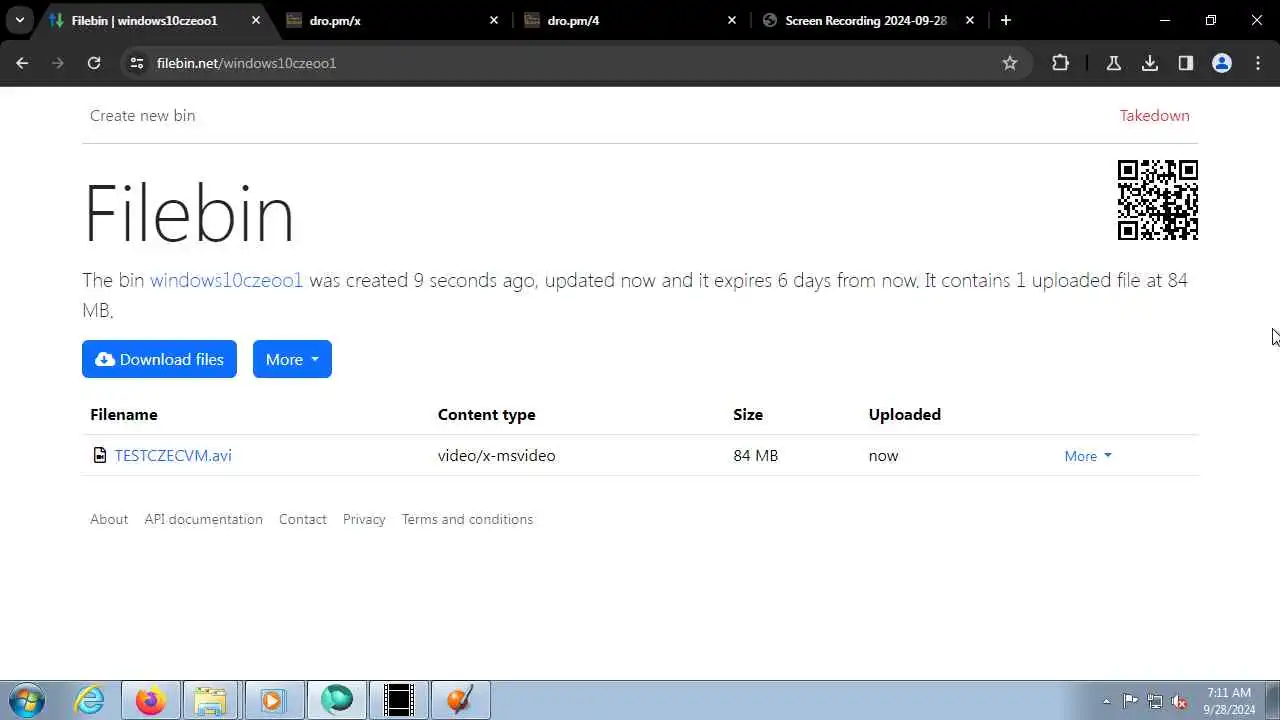The height and width of the screenshot is (720, 1280).
Task: Show hidden system tray icons arrow
Action: click(1106, 701)
